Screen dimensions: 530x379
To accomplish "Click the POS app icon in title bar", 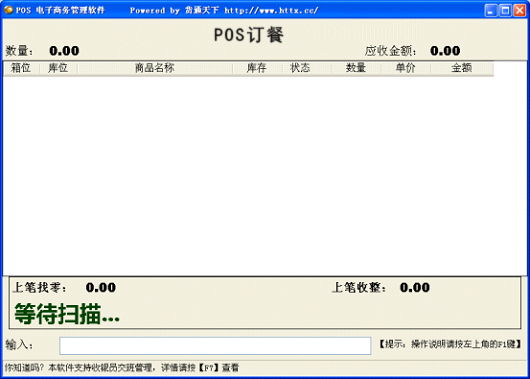I will [8, 10].
